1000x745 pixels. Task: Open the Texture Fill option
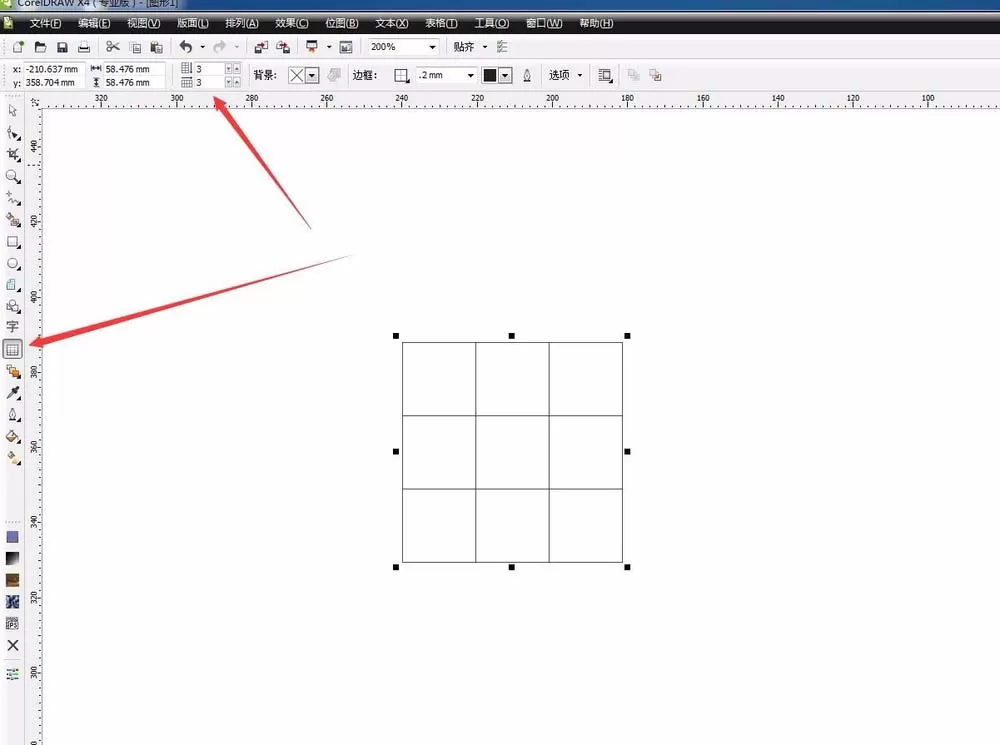12,601
